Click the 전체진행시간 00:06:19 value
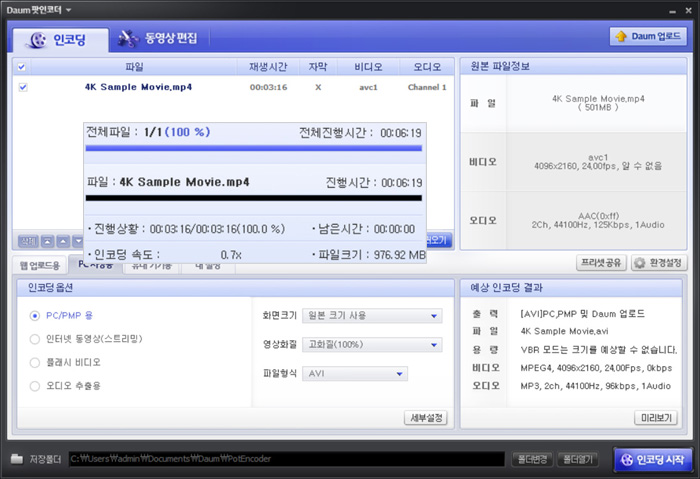 (x=400, y=133)
